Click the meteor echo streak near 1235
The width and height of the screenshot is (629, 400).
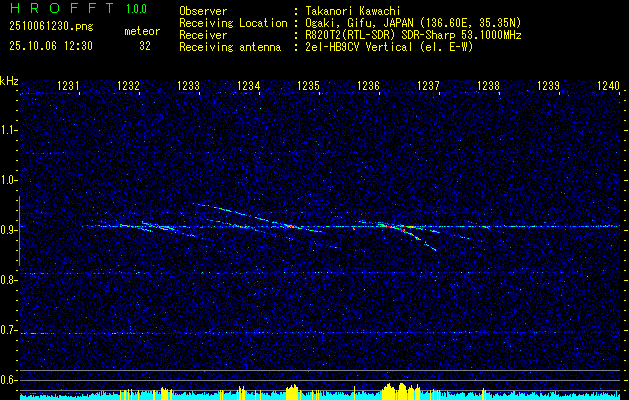(293, 227)
